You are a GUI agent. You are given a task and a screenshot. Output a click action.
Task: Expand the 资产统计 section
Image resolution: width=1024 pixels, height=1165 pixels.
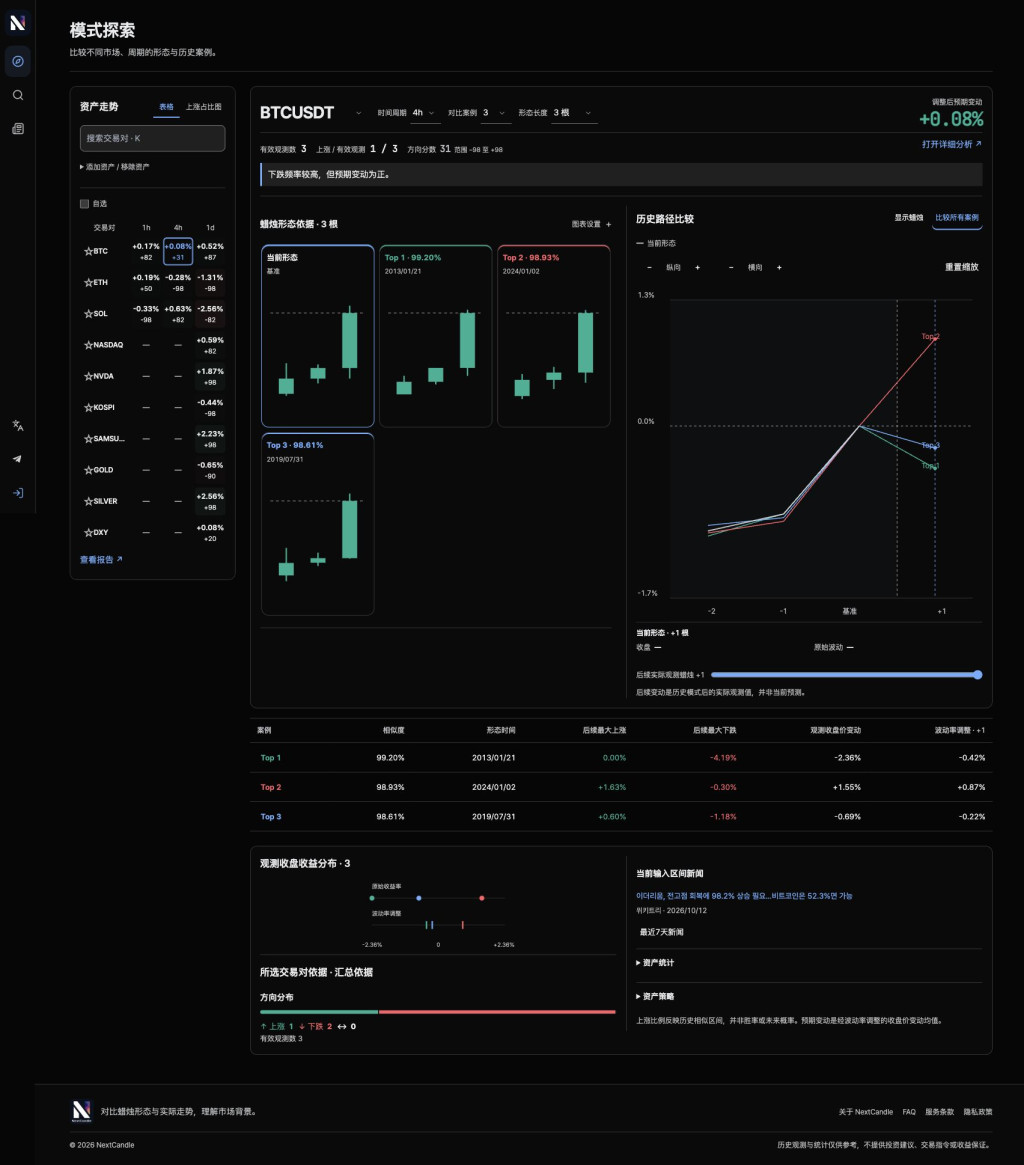pyautogui.click(x=655, y=963)
